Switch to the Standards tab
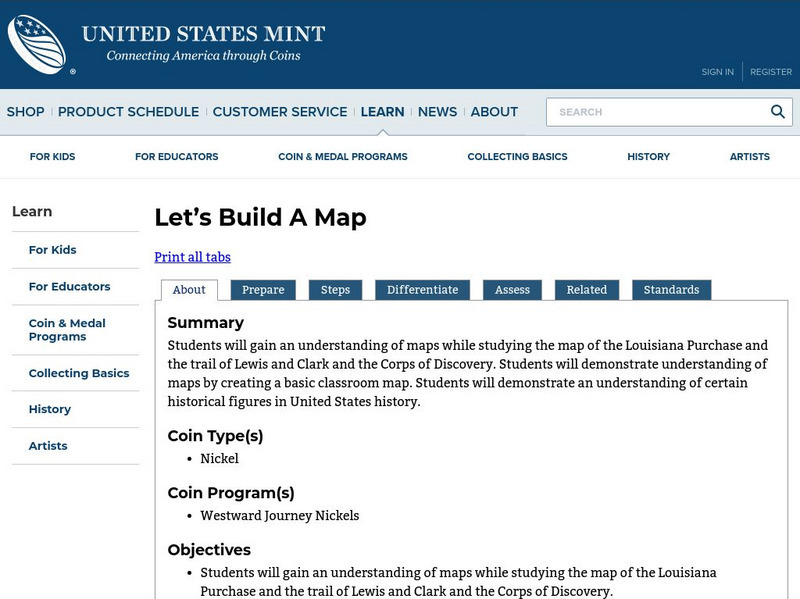The image size is (800, 599). pyautogui.click(x=672, y=289)
